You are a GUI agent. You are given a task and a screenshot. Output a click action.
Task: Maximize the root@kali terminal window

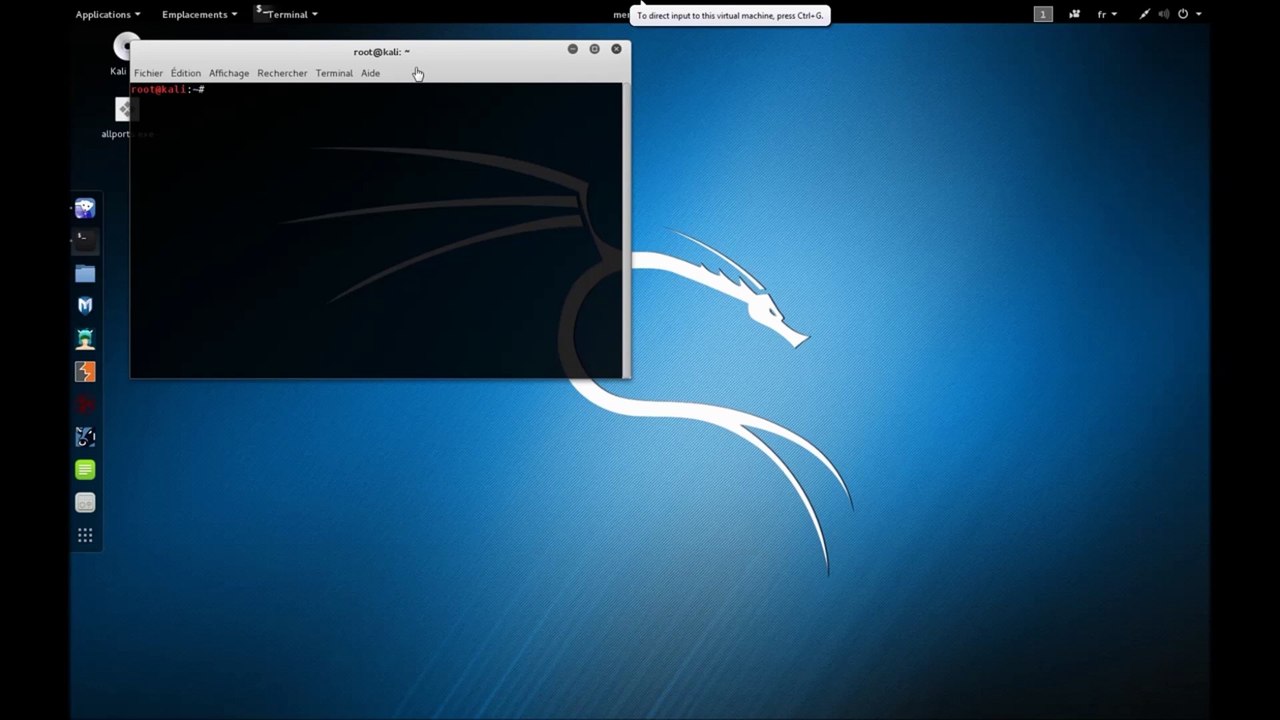594,49
